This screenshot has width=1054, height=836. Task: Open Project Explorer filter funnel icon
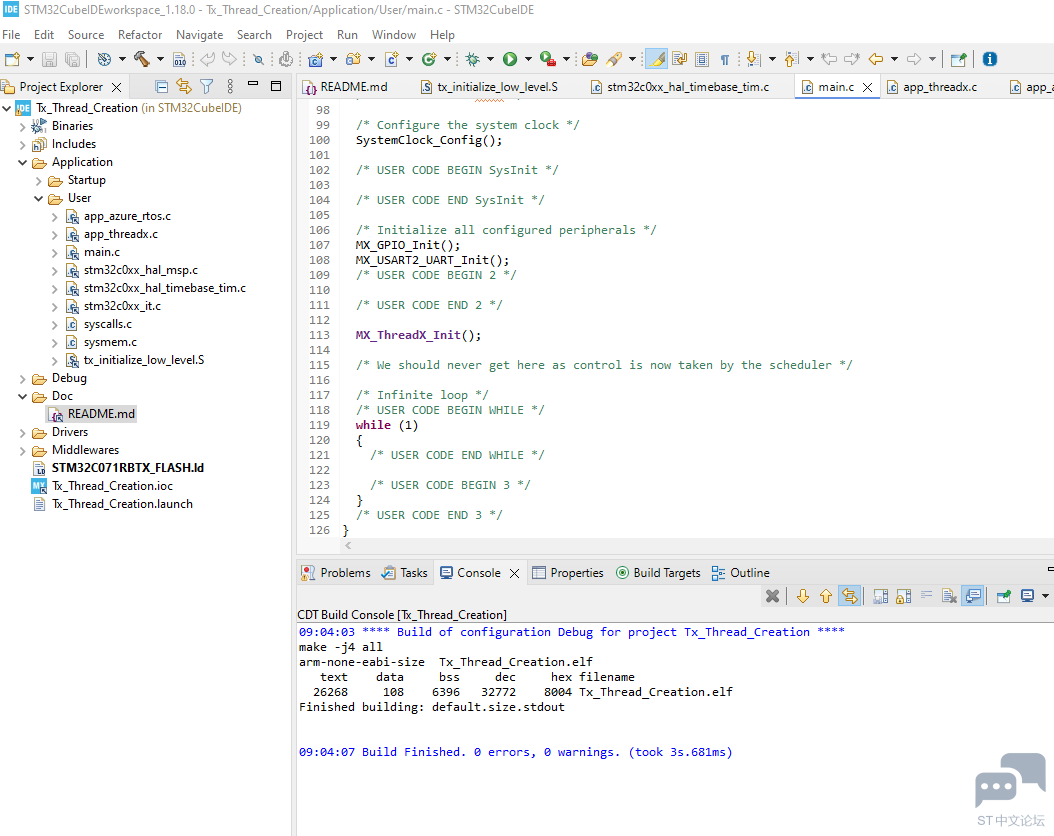click(x=206, y=87)
